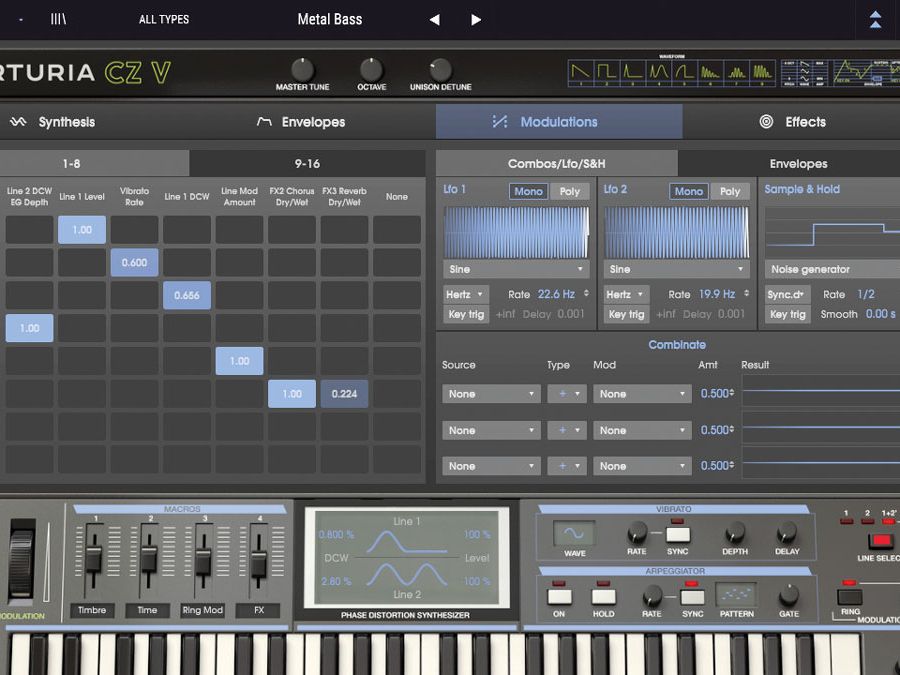Image resolution: width=900 pixels, height=675 pixels.
Task: Set Lfo 2 to Poly
Action: (730, 191)
